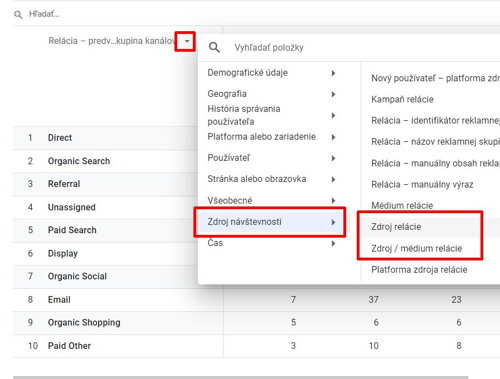Click the Email row label
This screenshot has width=500, height=379.
point(59,300)
